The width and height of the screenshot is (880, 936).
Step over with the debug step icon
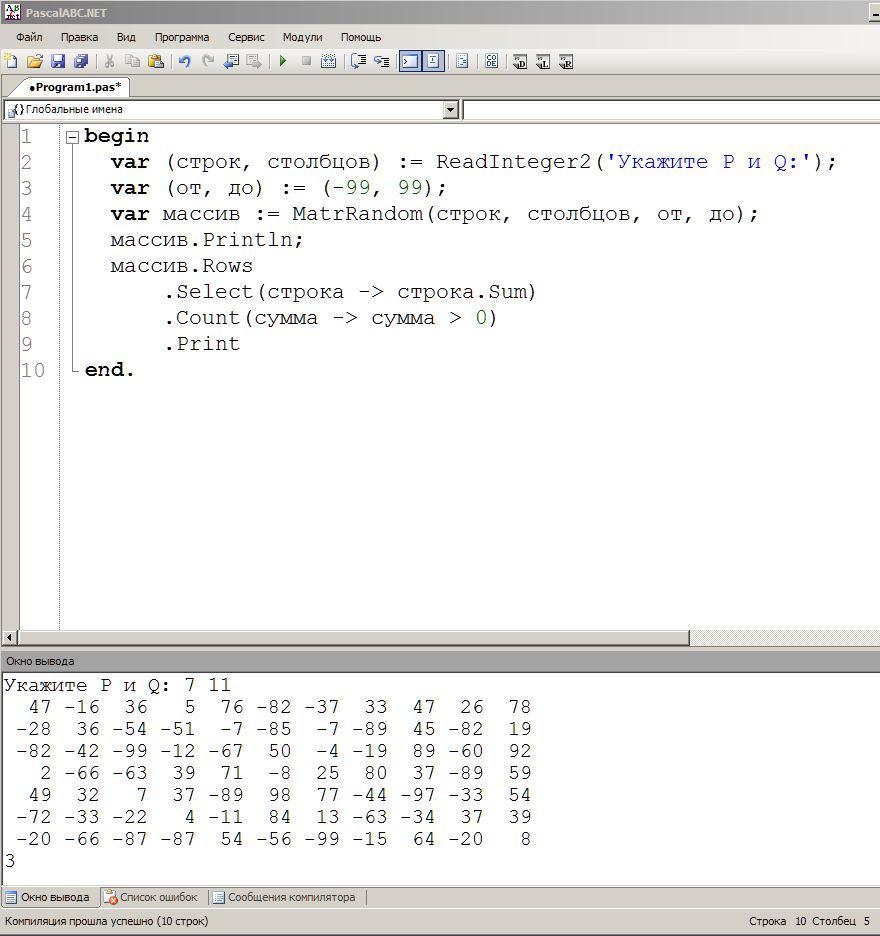358,61
